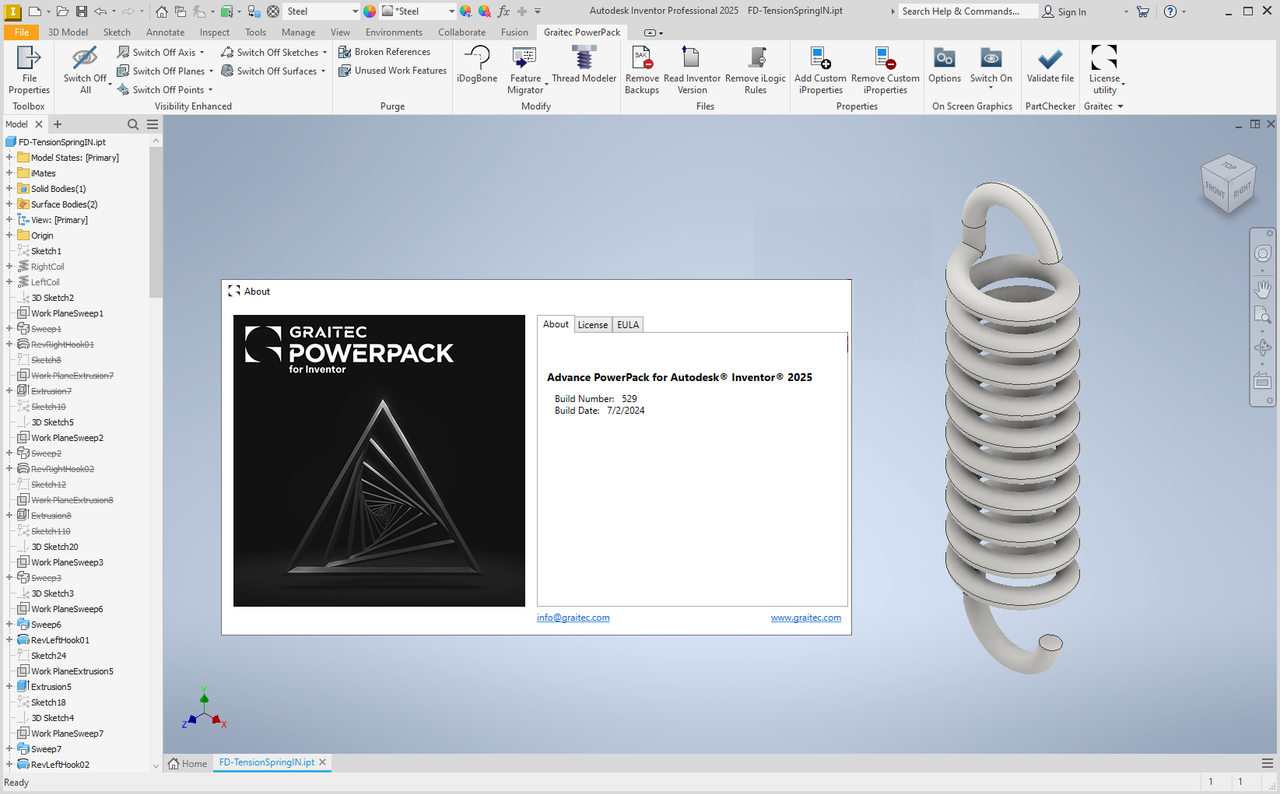The height and width of the screenshot is (794, 1280).
Task: Click Remove Custom iProperties
Action: (x=885, y=70)
